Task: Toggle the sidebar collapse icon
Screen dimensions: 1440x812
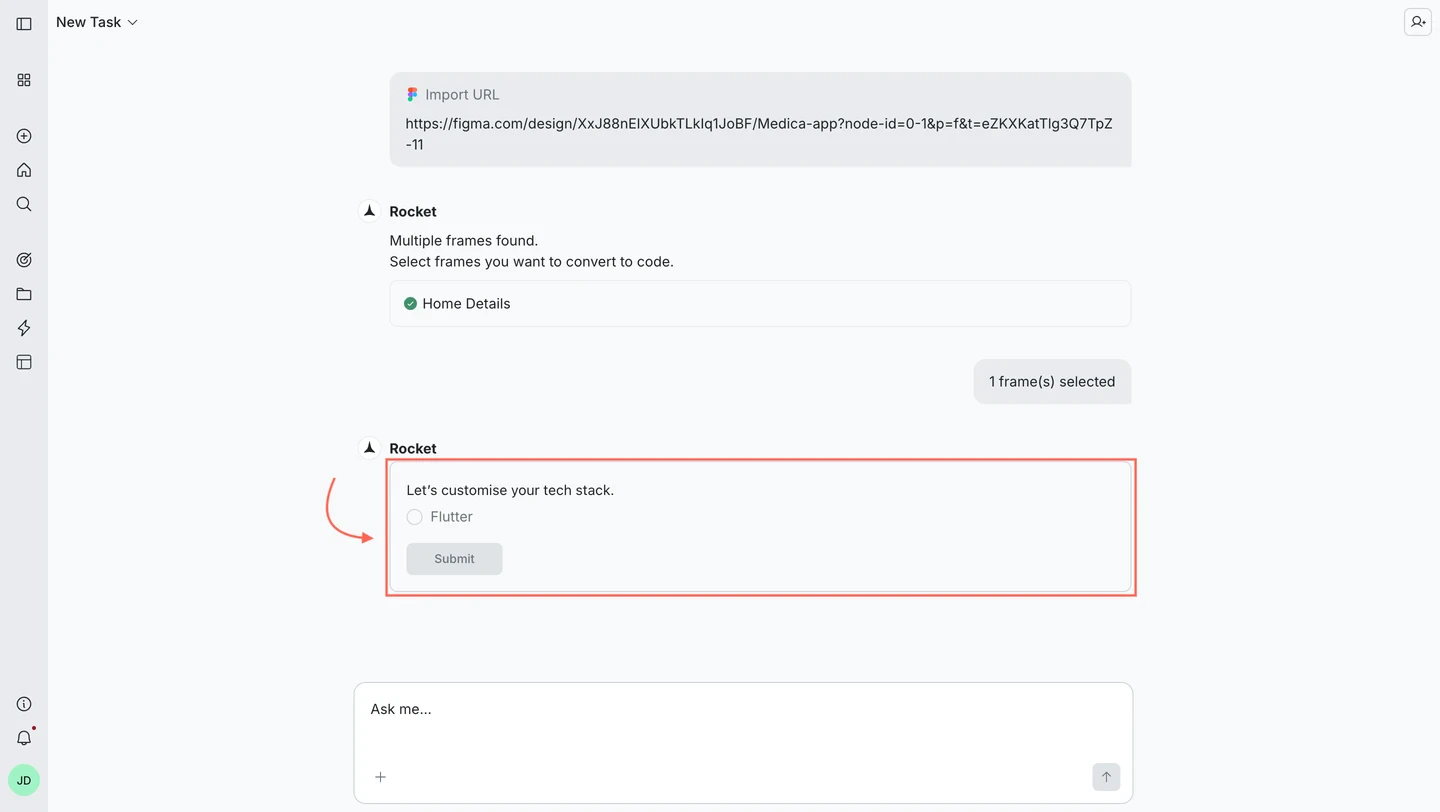Action: tap(24, 23)
